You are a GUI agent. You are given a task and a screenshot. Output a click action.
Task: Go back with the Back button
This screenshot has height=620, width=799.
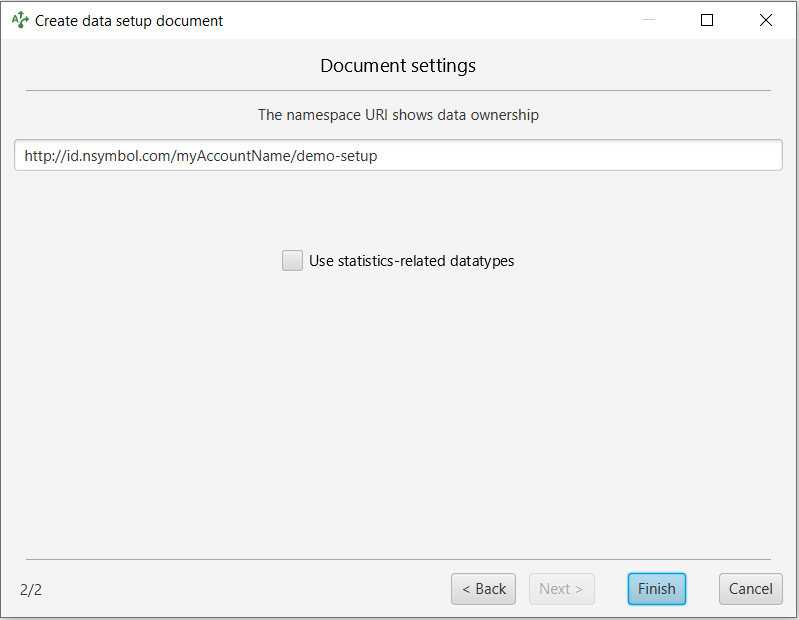(483, 589)
